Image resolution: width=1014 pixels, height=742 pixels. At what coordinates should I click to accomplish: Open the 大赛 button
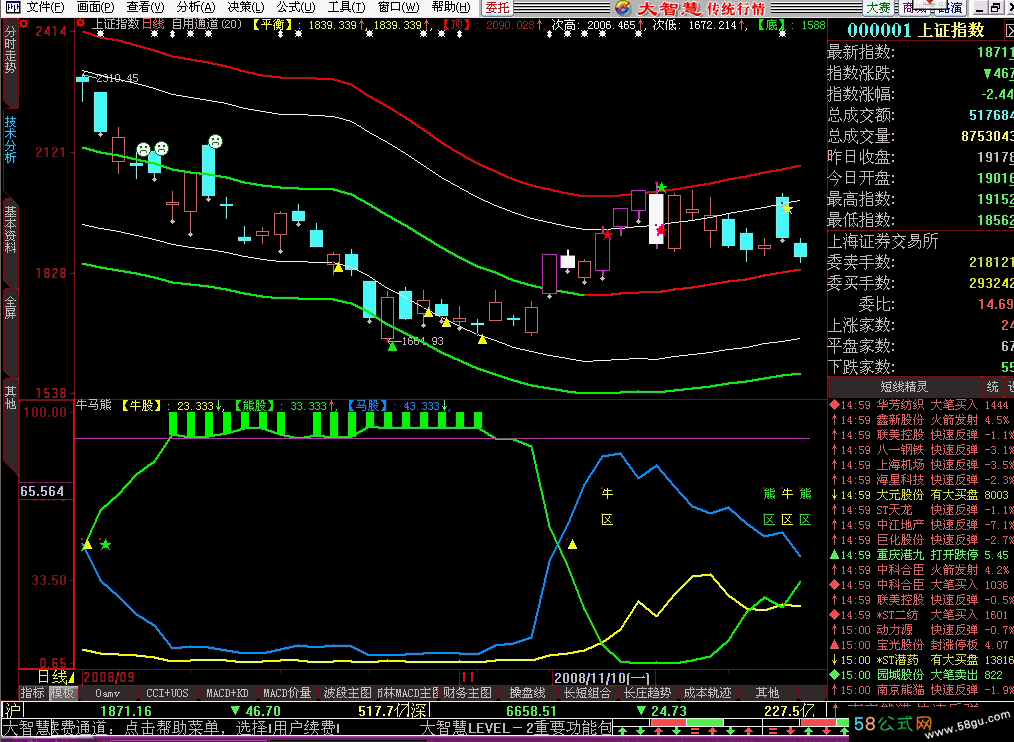click(x=878, y=8)
